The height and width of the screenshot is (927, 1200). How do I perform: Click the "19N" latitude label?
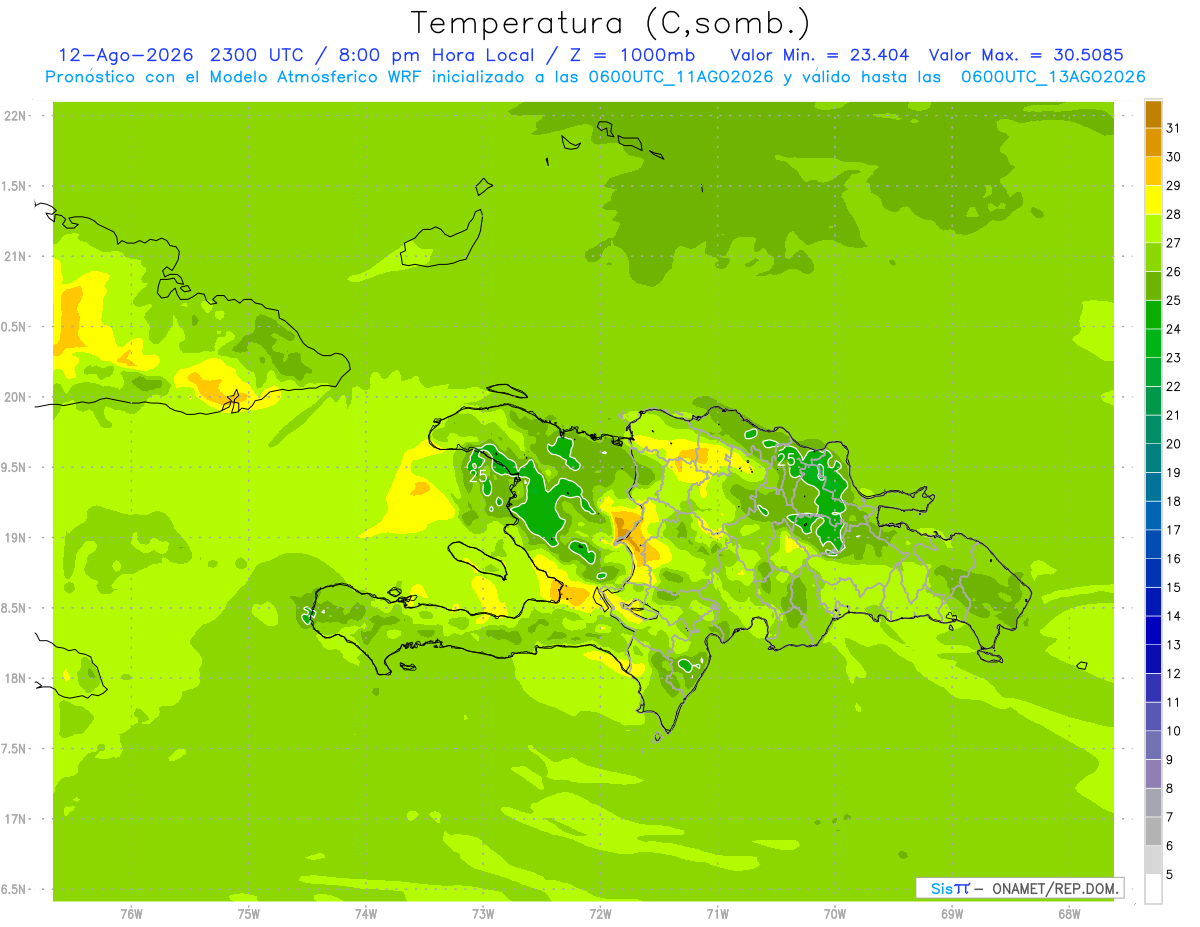coord(14,538)
